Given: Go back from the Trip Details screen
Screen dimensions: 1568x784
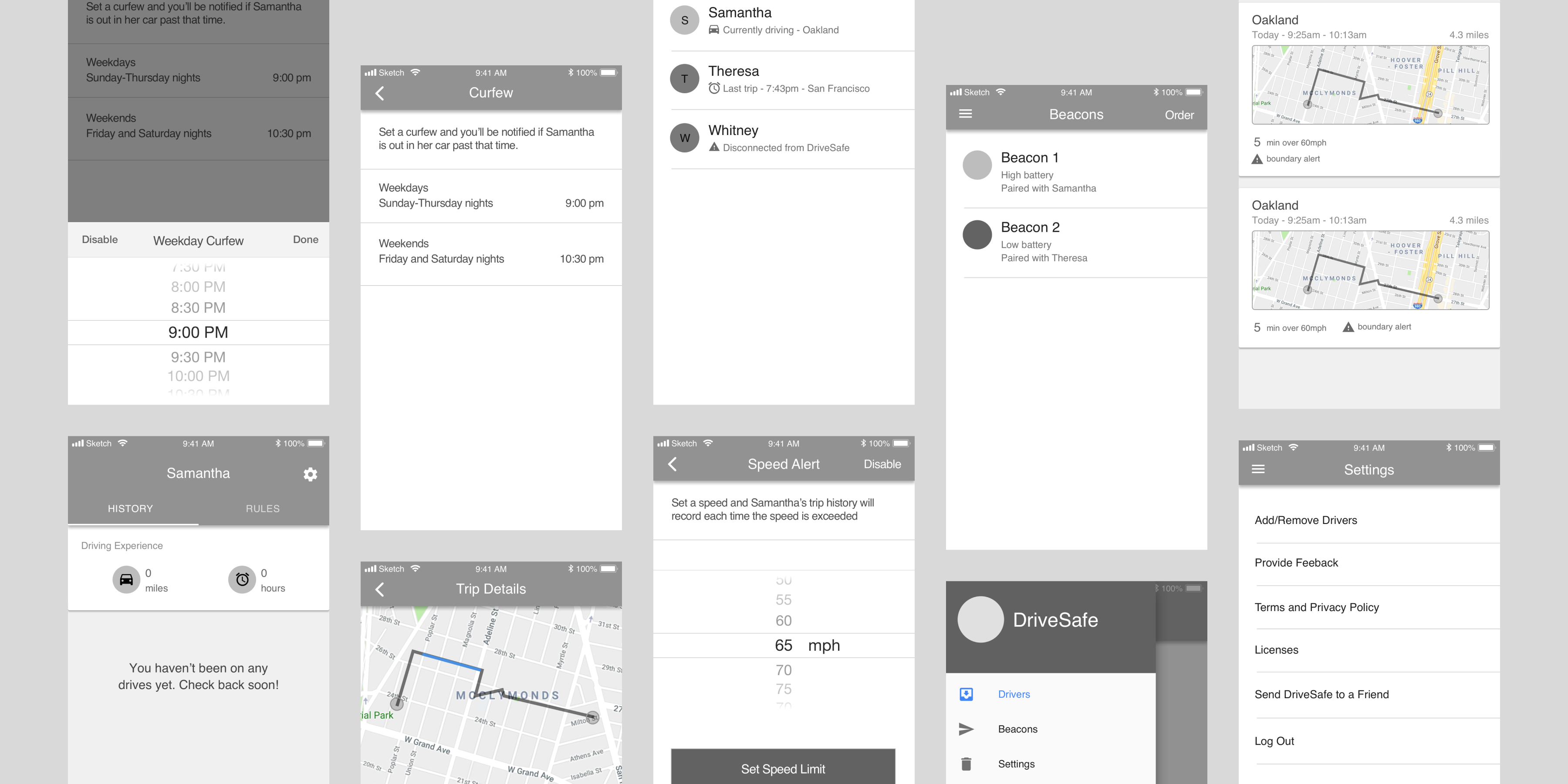Looking at the screenshot, I should pyautogui.click(x=380, y=589).
